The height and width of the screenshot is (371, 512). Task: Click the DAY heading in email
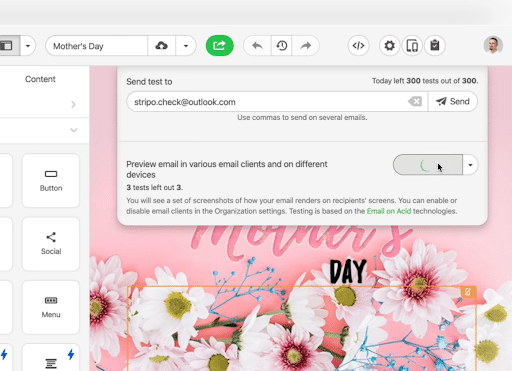[x=348, y=272]
